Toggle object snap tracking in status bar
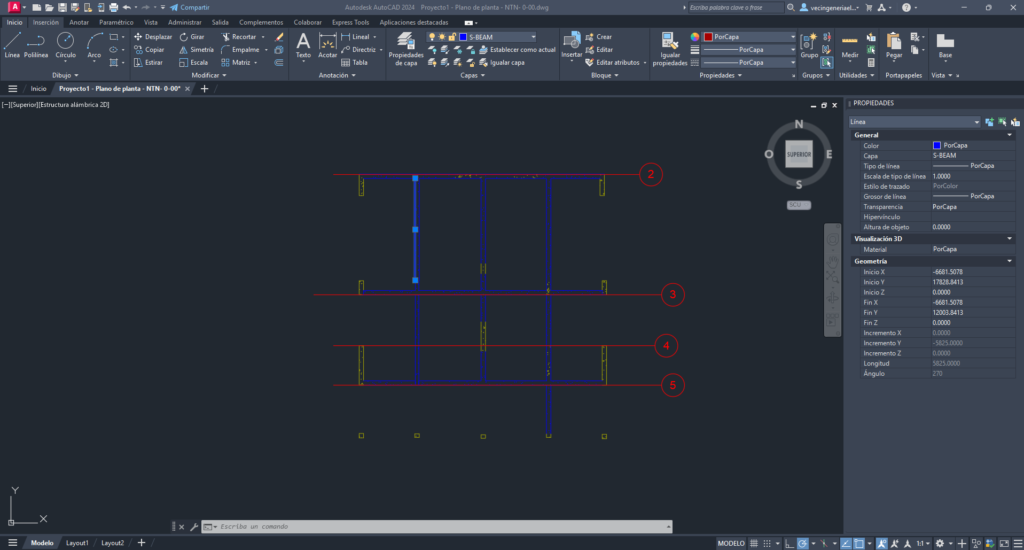 click(x=846, y=543)
